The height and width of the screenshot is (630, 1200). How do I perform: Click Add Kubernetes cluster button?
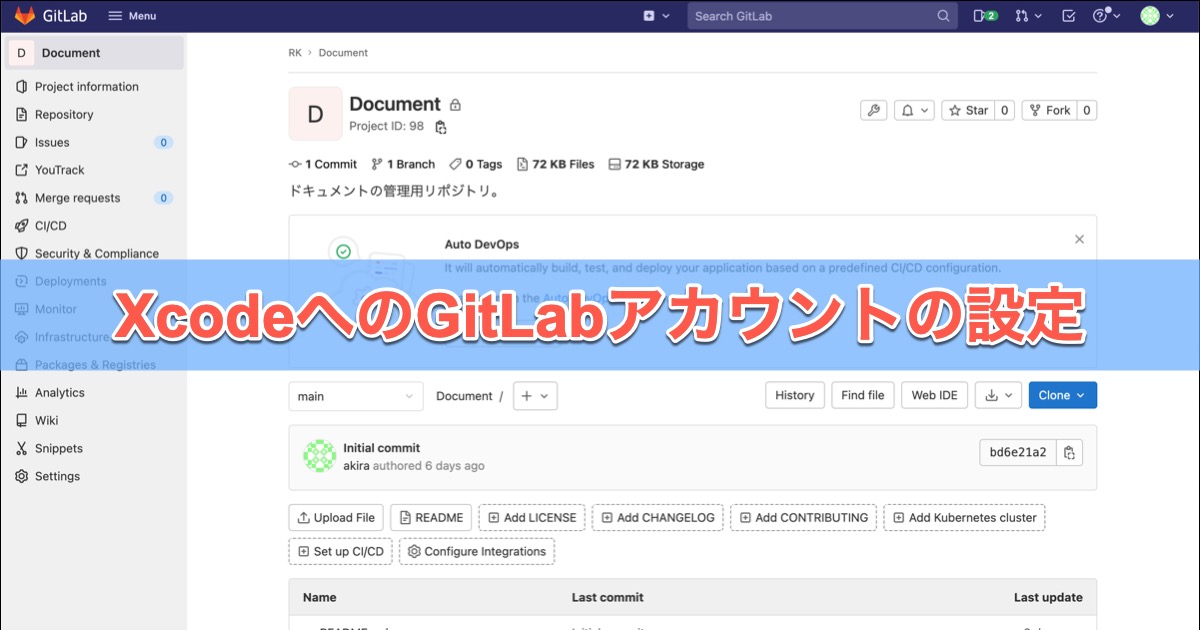pyautogui.click(x=964, y=518)
